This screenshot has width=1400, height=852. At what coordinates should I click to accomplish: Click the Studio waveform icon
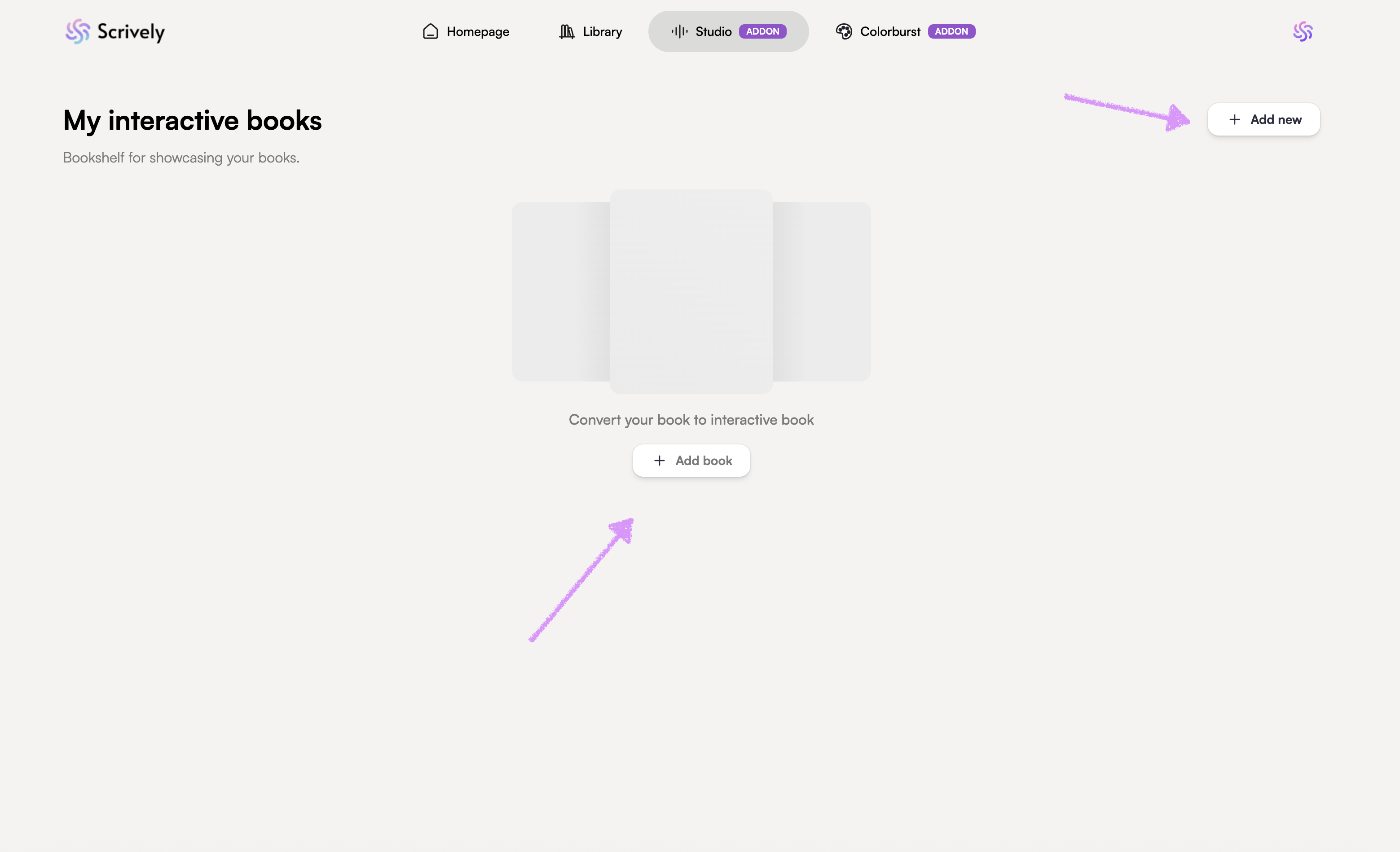679,31
